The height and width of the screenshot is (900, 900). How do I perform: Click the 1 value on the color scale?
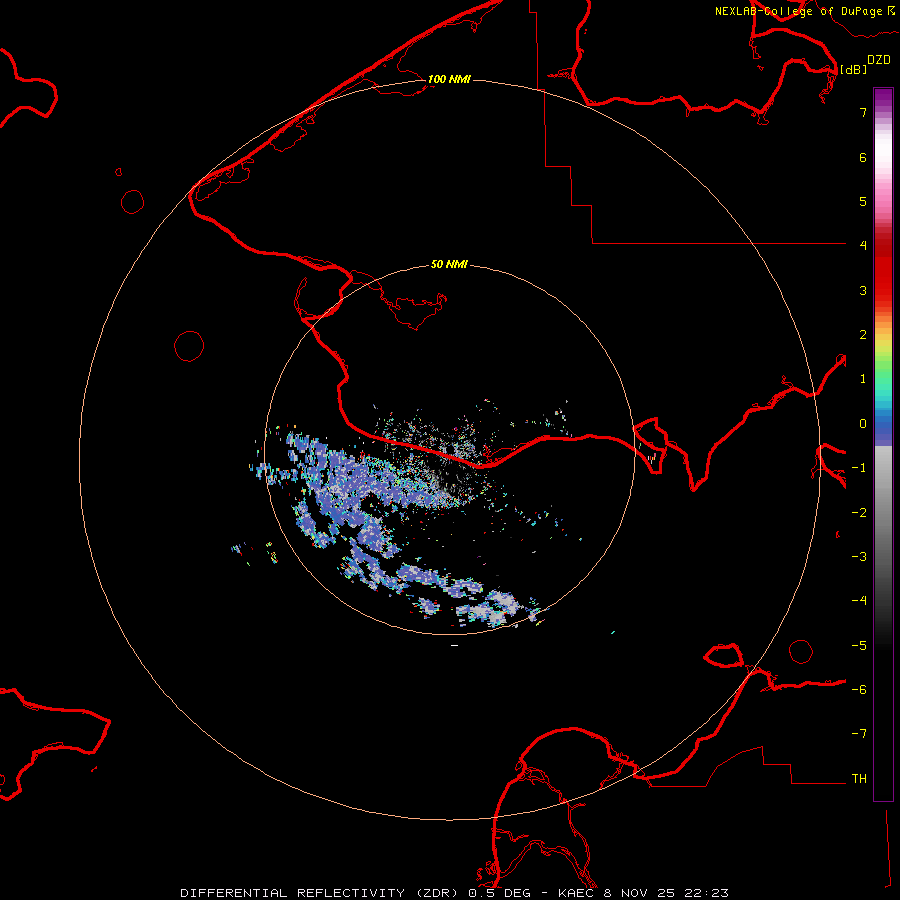pyautogui.click(x=863, y=379)
